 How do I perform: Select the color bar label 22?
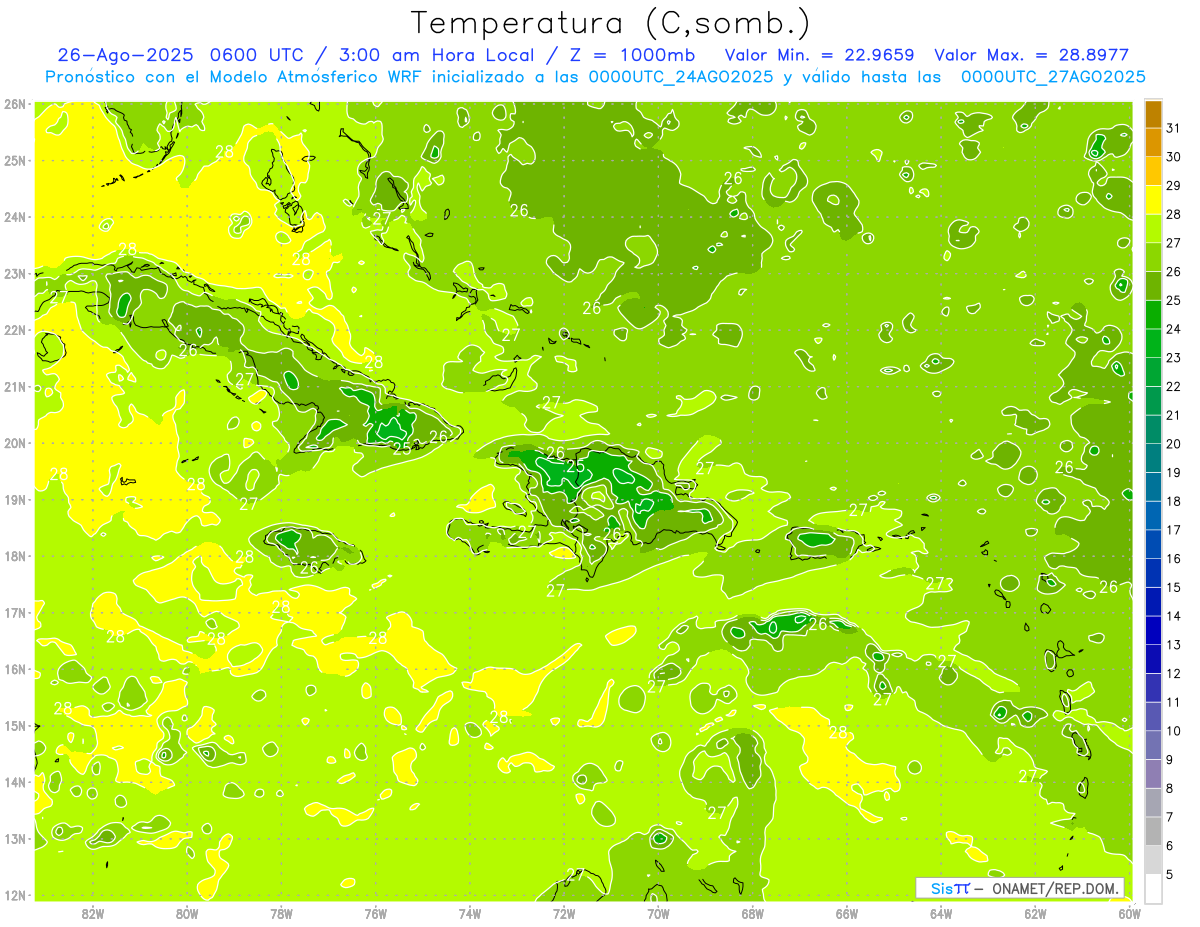pyautogui.click(x=1174, y=387)
